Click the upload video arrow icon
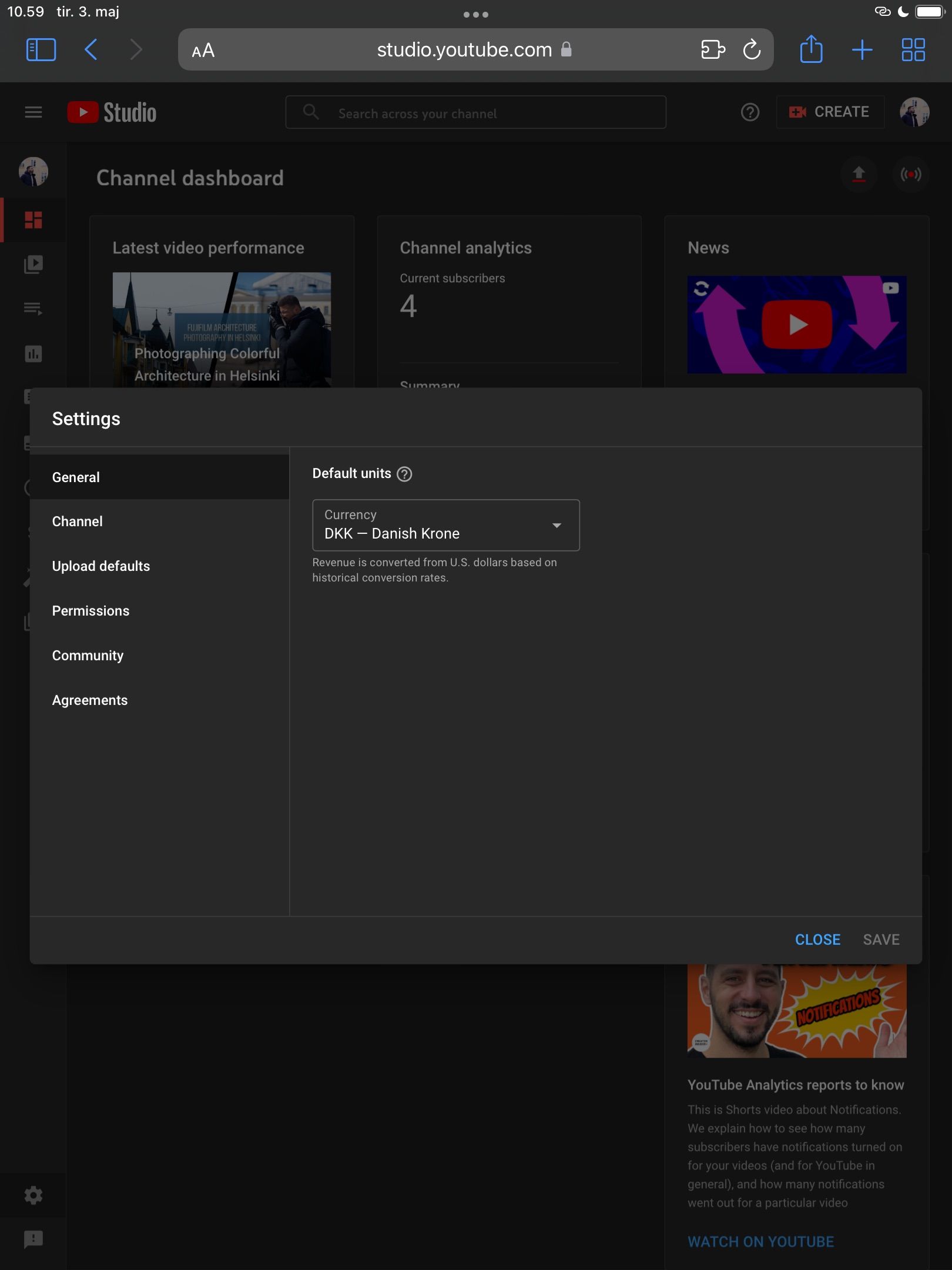This screenshot has height=1270, width=952. point(858,175)
